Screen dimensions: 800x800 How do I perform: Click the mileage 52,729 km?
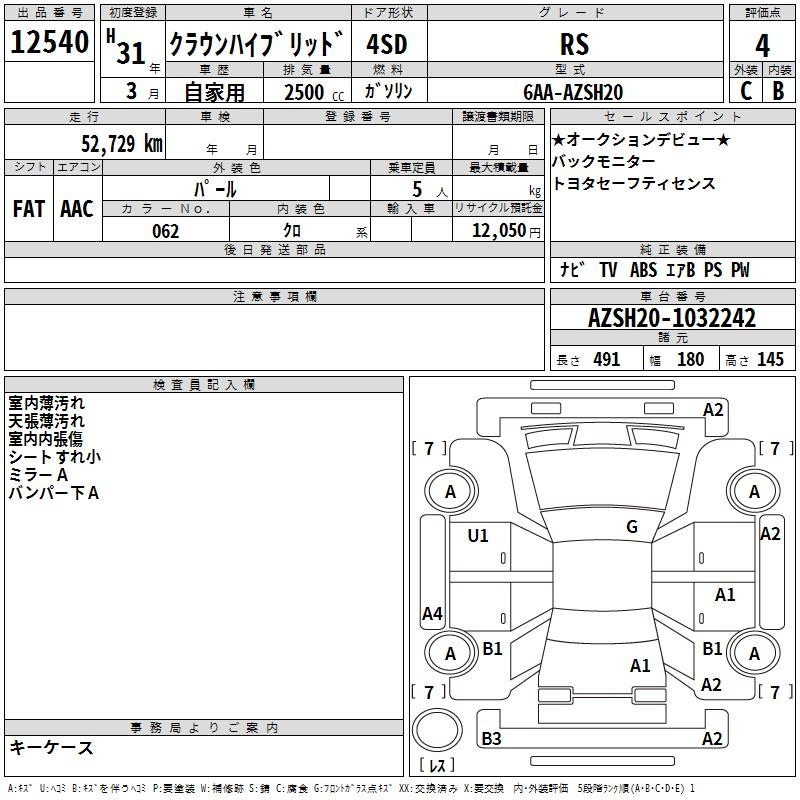[x=122, y=143]
